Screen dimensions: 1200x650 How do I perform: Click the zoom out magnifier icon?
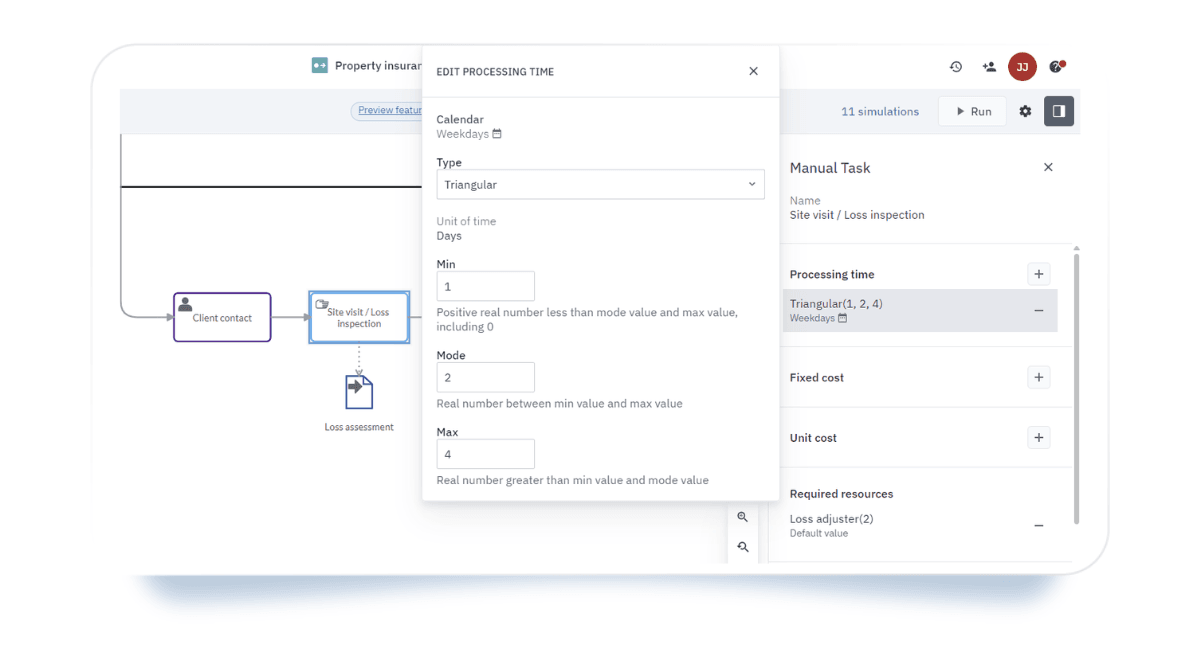point(742,547)
